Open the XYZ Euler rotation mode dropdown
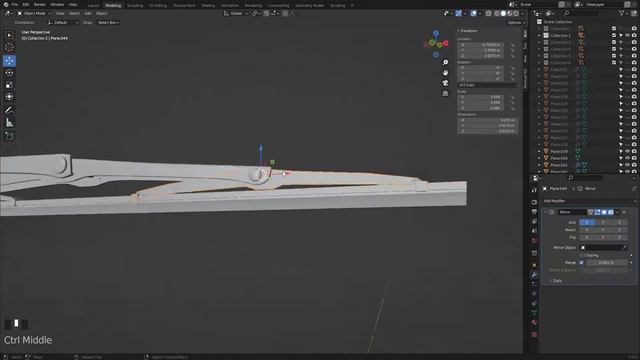640x360 pixels. tap(488, 85)
